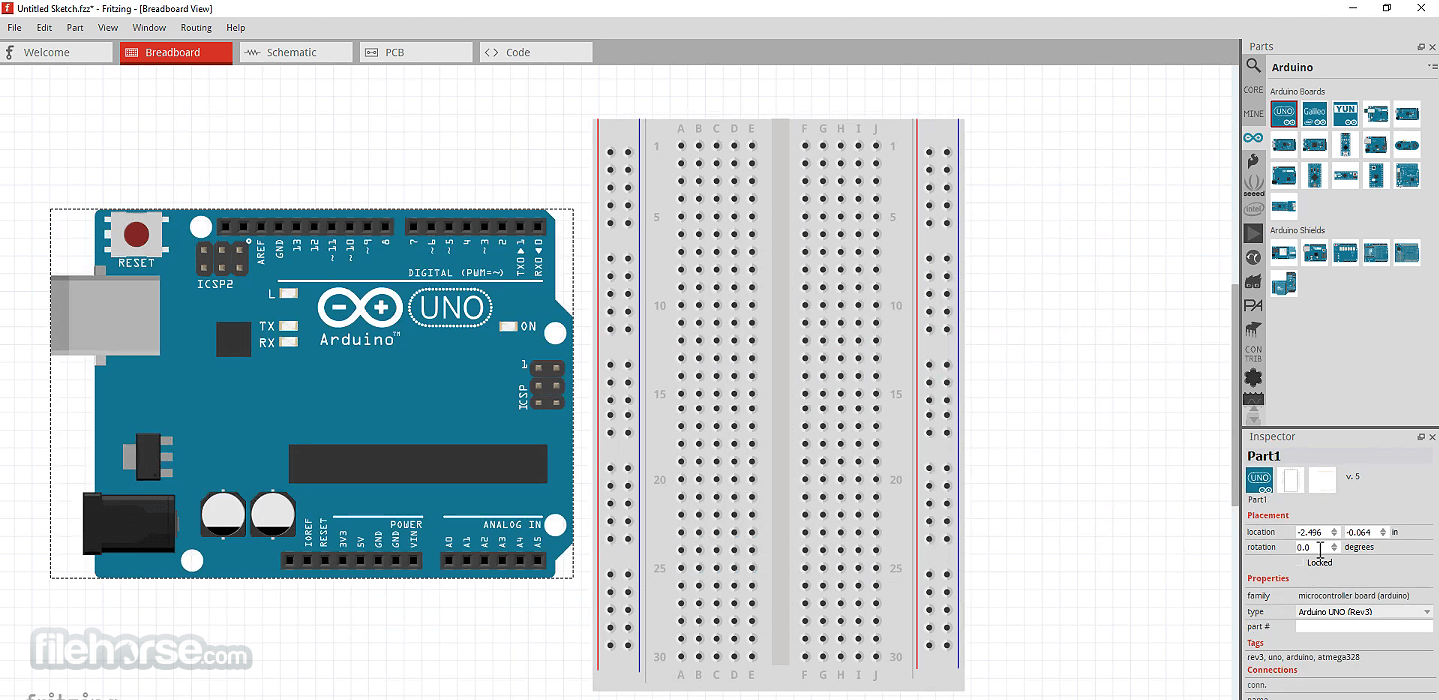This screenshot has width=1439, height=700.
Task: Toggle the Locked checkbox
Action: pyautogui.click(x=1301, y=563)
